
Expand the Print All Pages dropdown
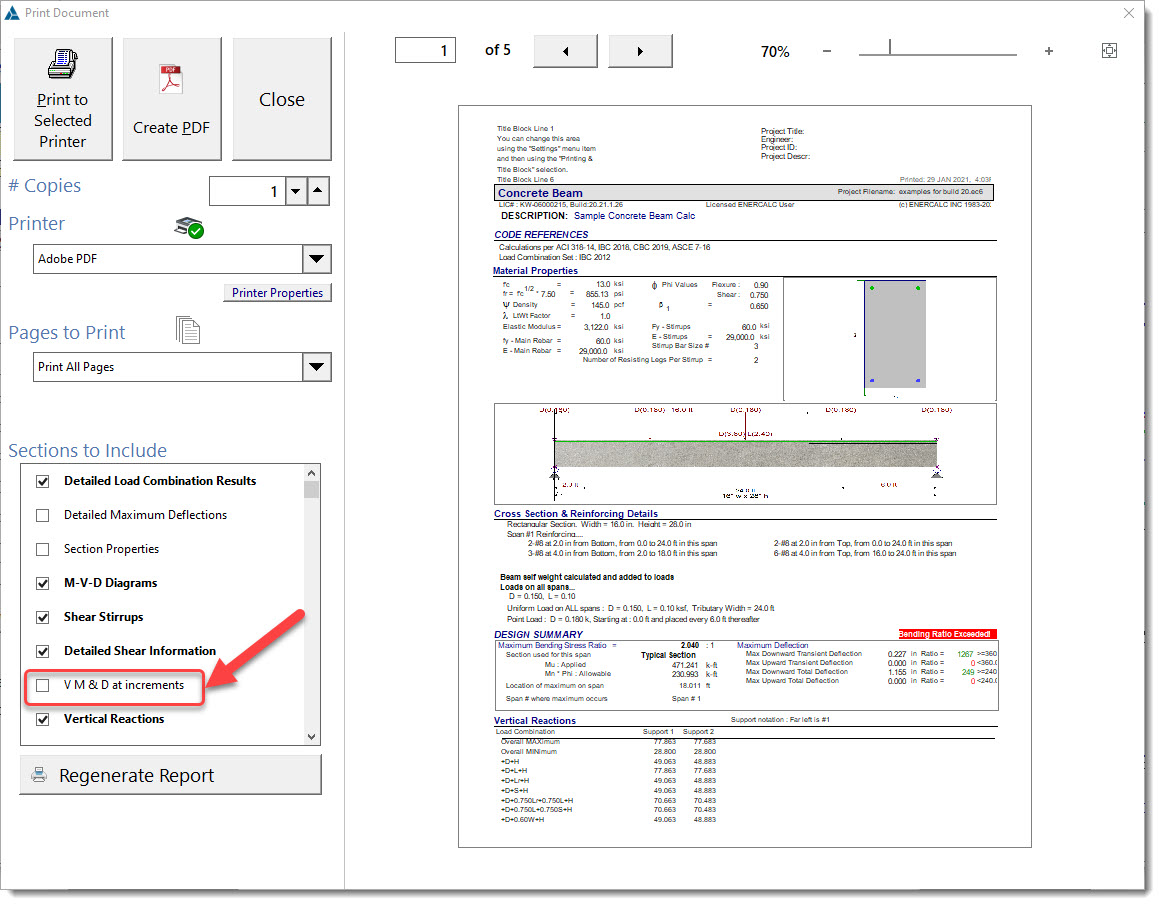click(x=316, y=367)
